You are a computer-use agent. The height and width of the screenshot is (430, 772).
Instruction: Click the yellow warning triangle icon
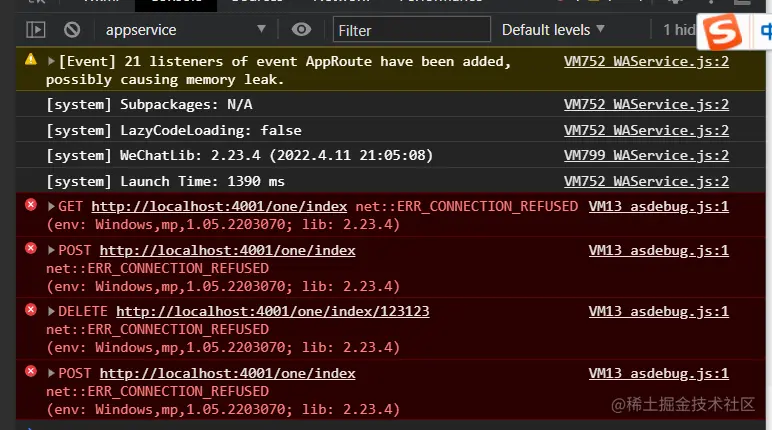(x=31, y=60)
